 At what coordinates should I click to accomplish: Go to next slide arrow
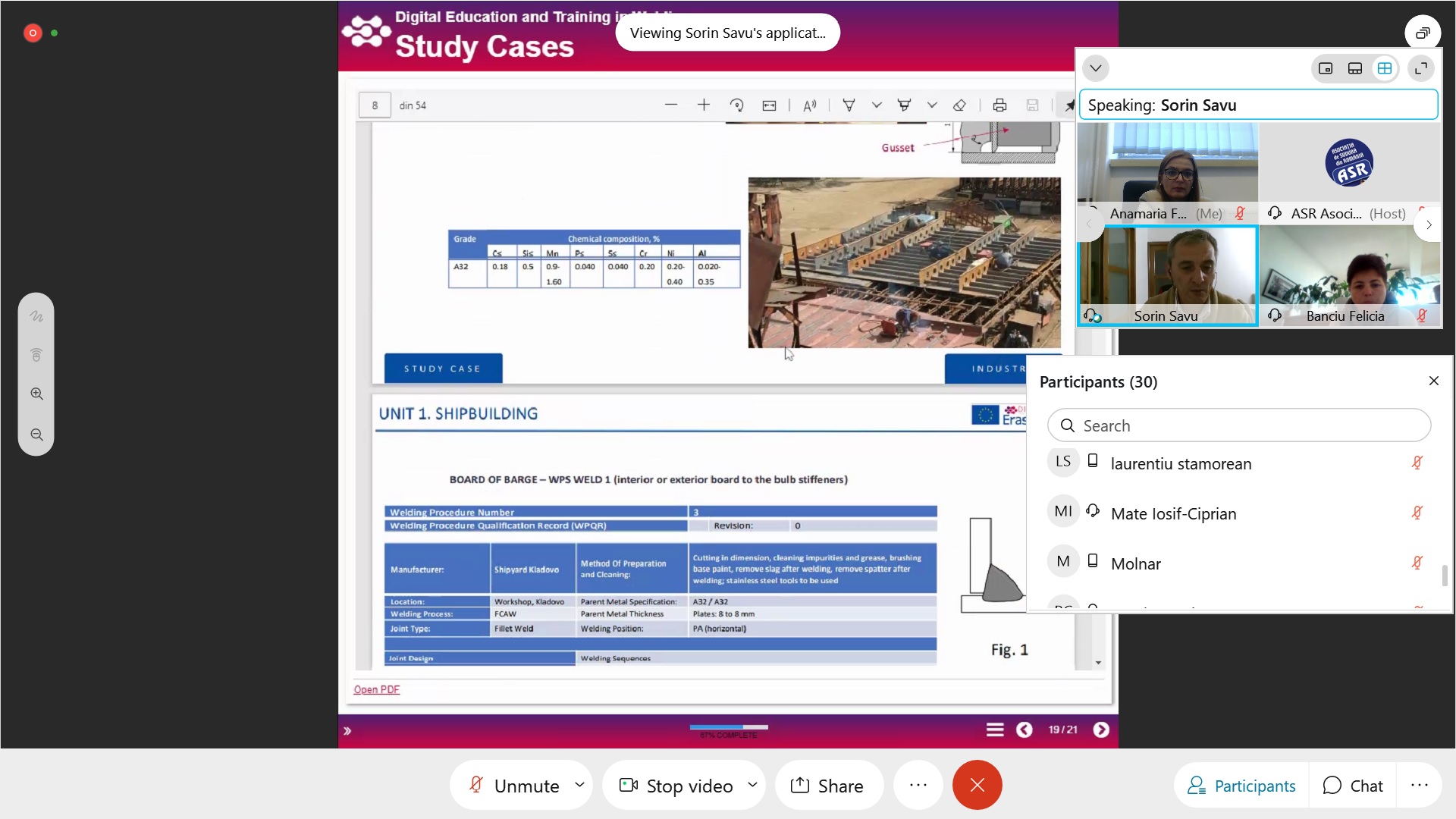pos(1101,730)
